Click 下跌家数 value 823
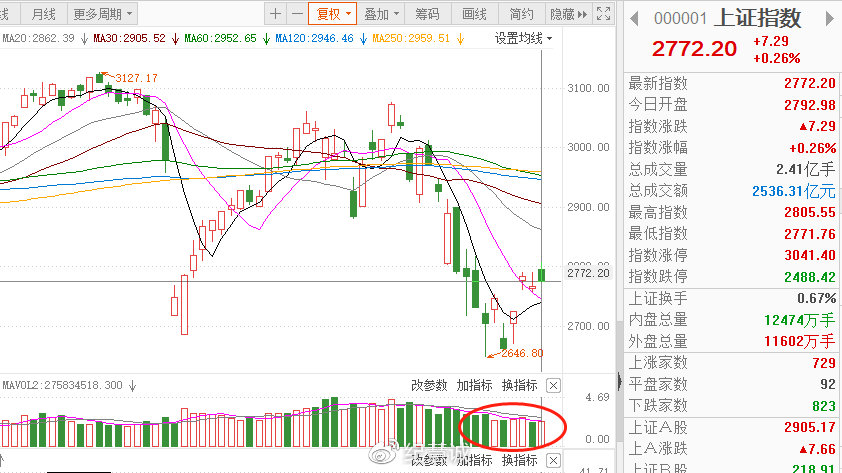Screen dimensions: 842x473 pyautogui.click(x=824, y=406)
